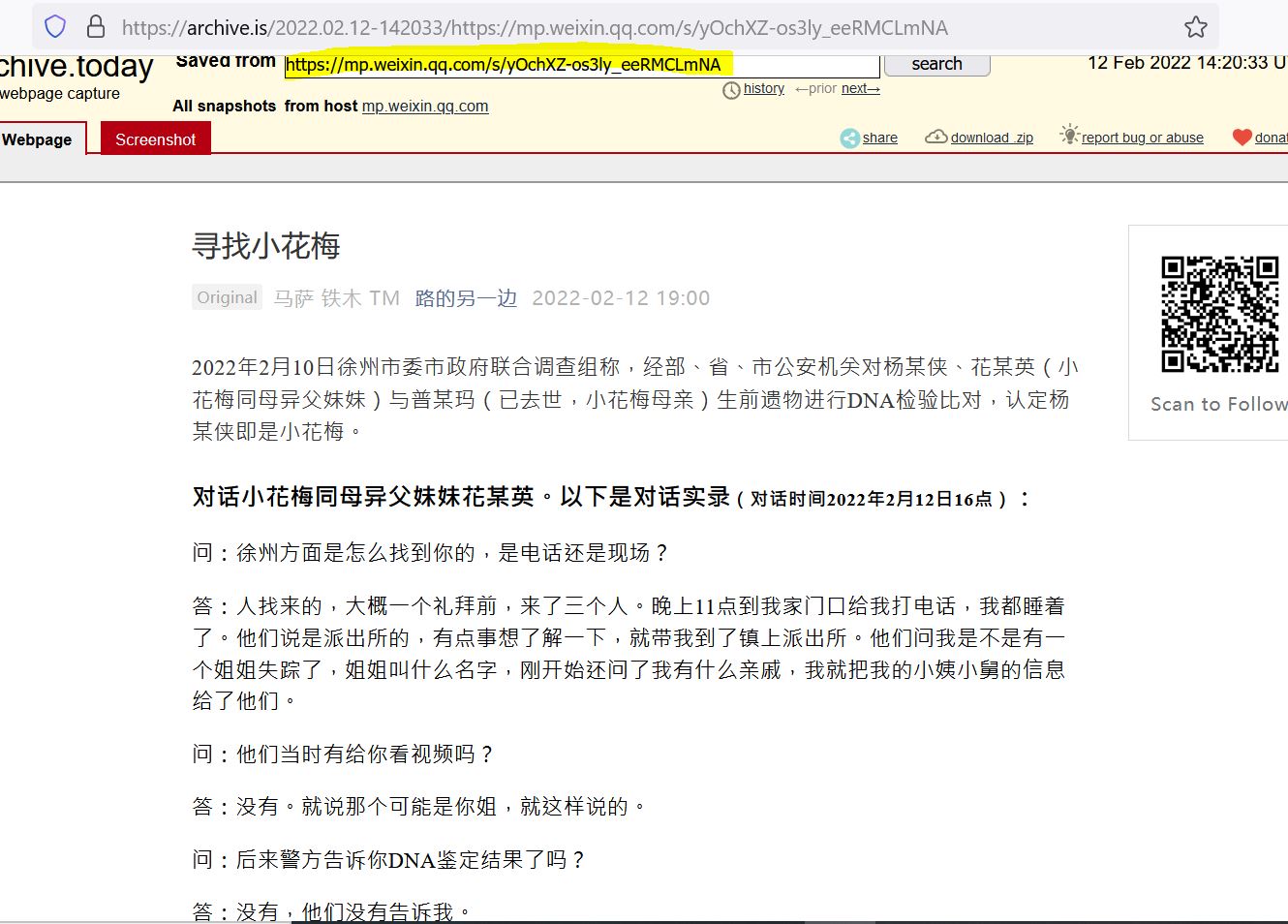
Task: Click the article title 寻找小花梅
Action: click(x=266, y=246)
